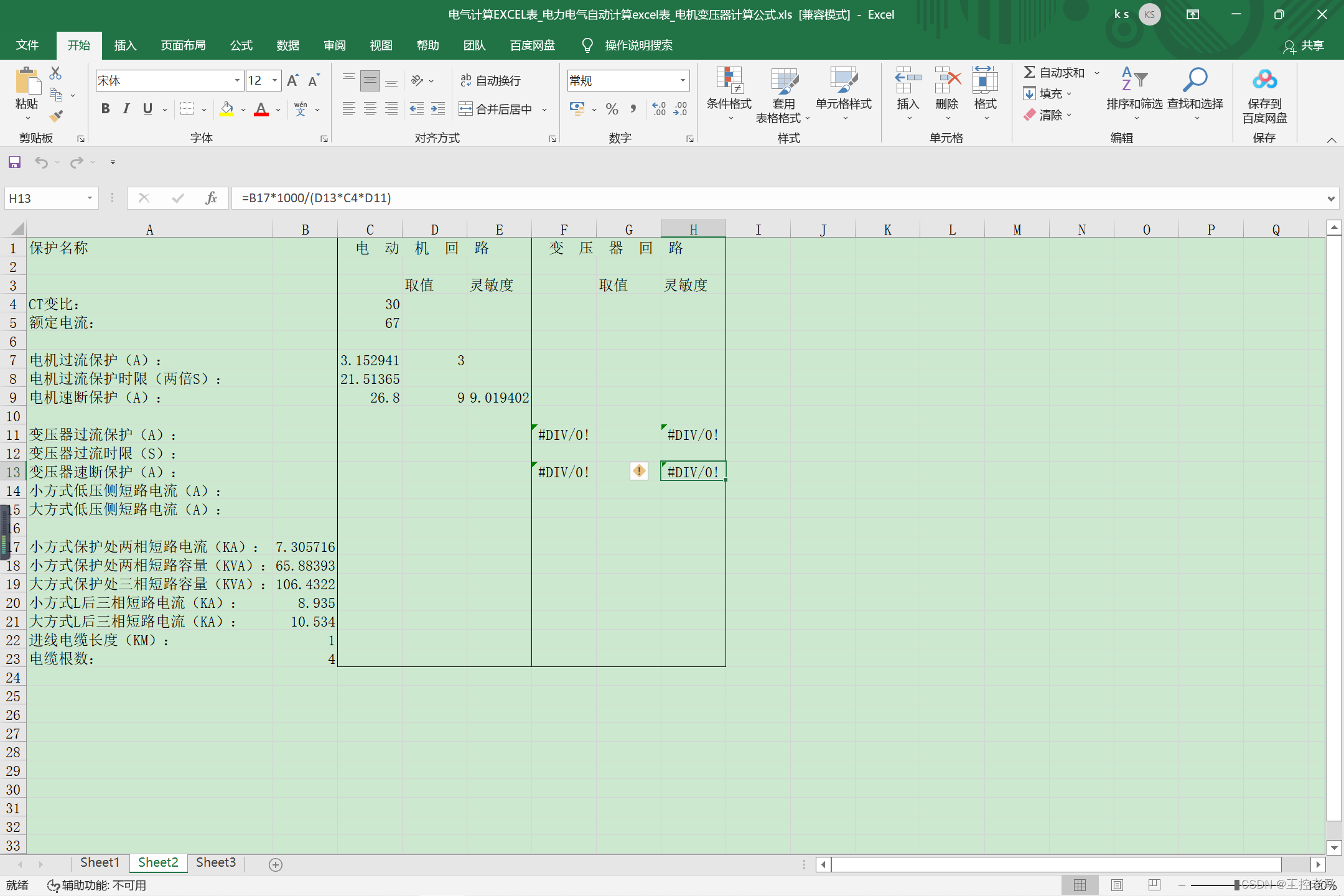Switch to the 公式 ribbon tab

(x=241, y=45)
